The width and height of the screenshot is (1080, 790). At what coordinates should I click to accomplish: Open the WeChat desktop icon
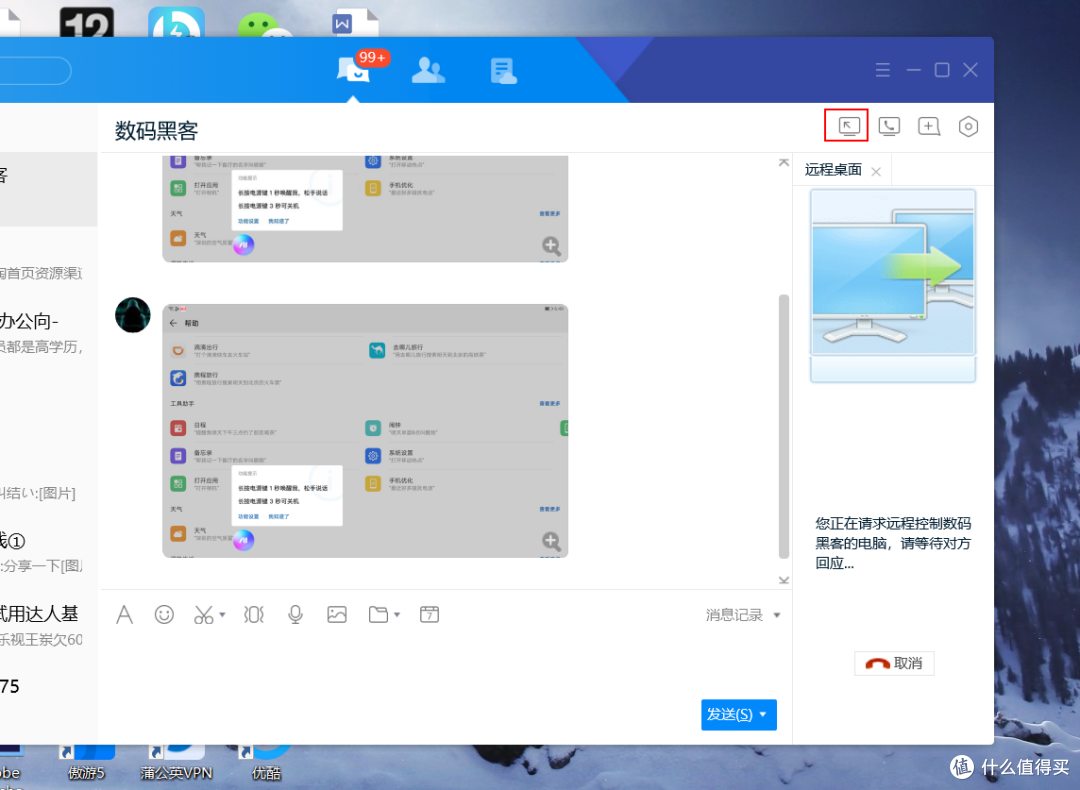click(x=264, y=25)
